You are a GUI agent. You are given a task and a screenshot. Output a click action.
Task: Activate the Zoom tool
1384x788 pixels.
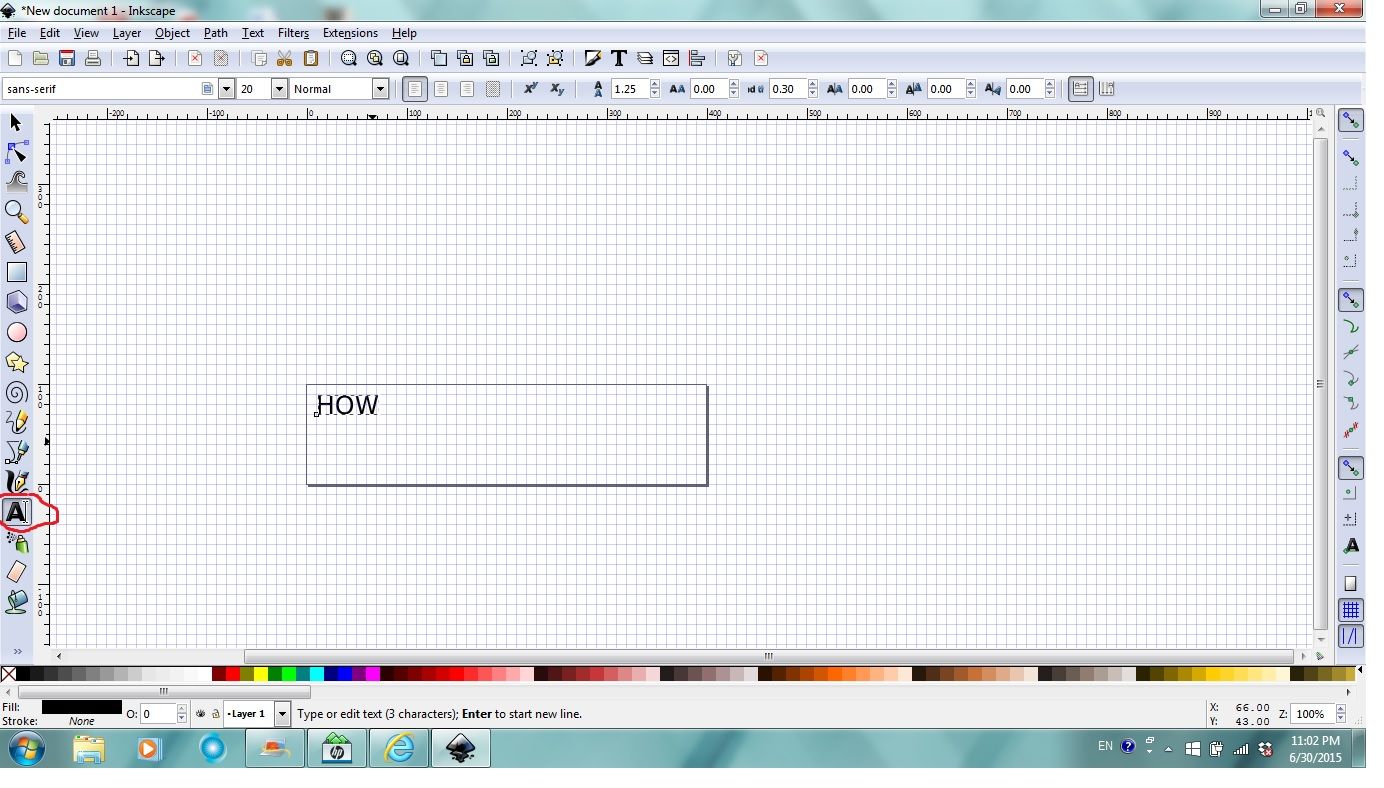(x=16, y=211)
